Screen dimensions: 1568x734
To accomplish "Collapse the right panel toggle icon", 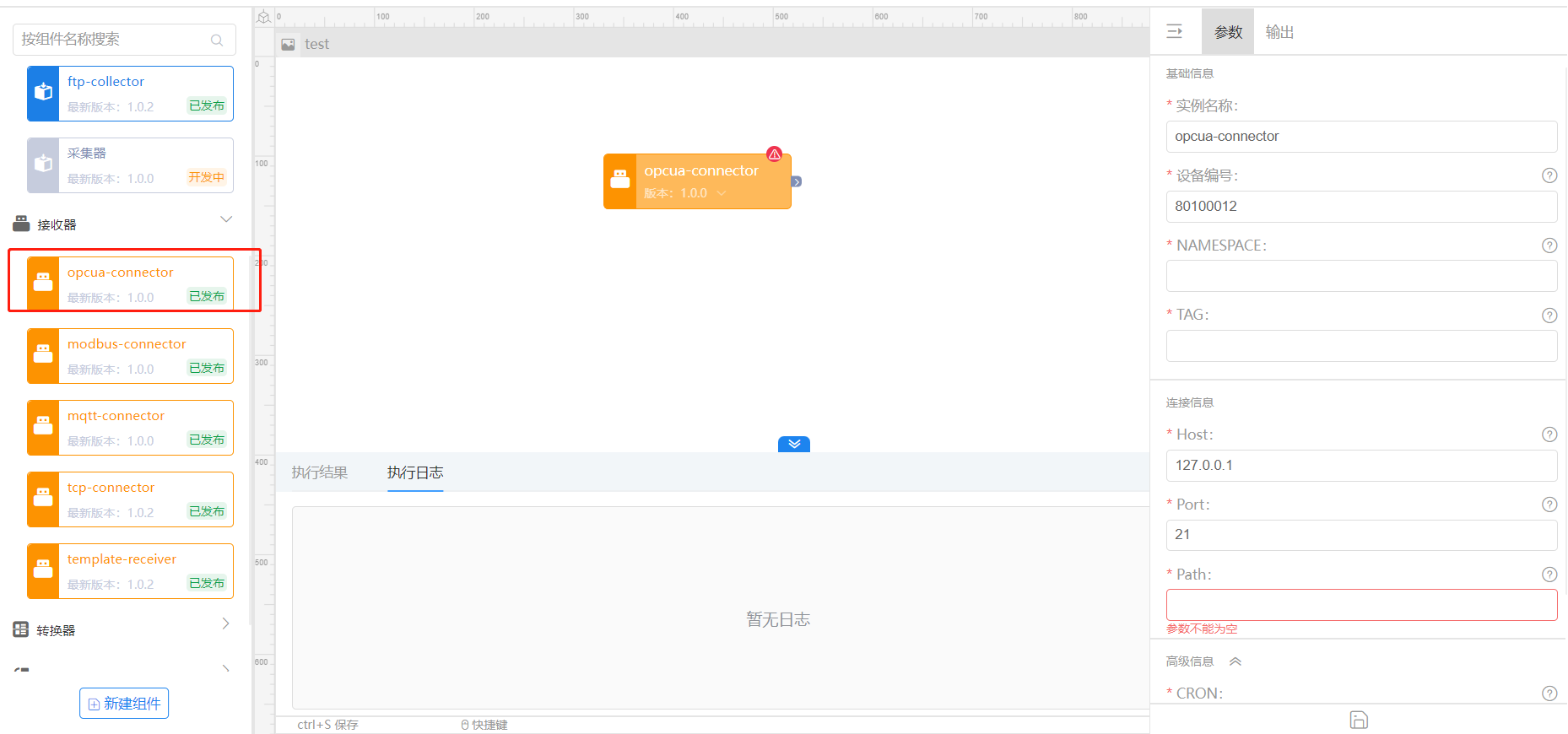I will pyautogui.click(x=1174, y=32).
